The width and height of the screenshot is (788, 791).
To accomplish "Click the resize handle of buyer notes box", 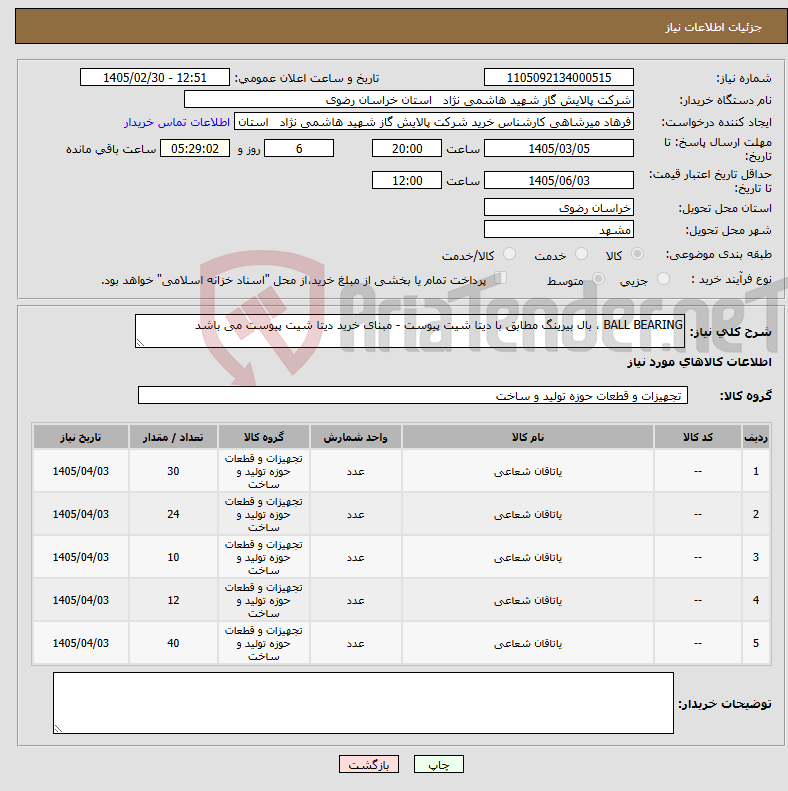I will pos(58,728).
